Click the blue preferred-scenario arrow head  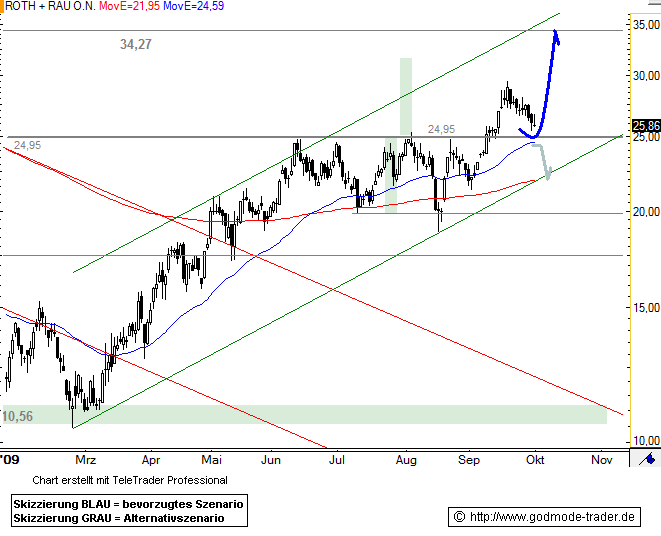click(x=556, y=37)
